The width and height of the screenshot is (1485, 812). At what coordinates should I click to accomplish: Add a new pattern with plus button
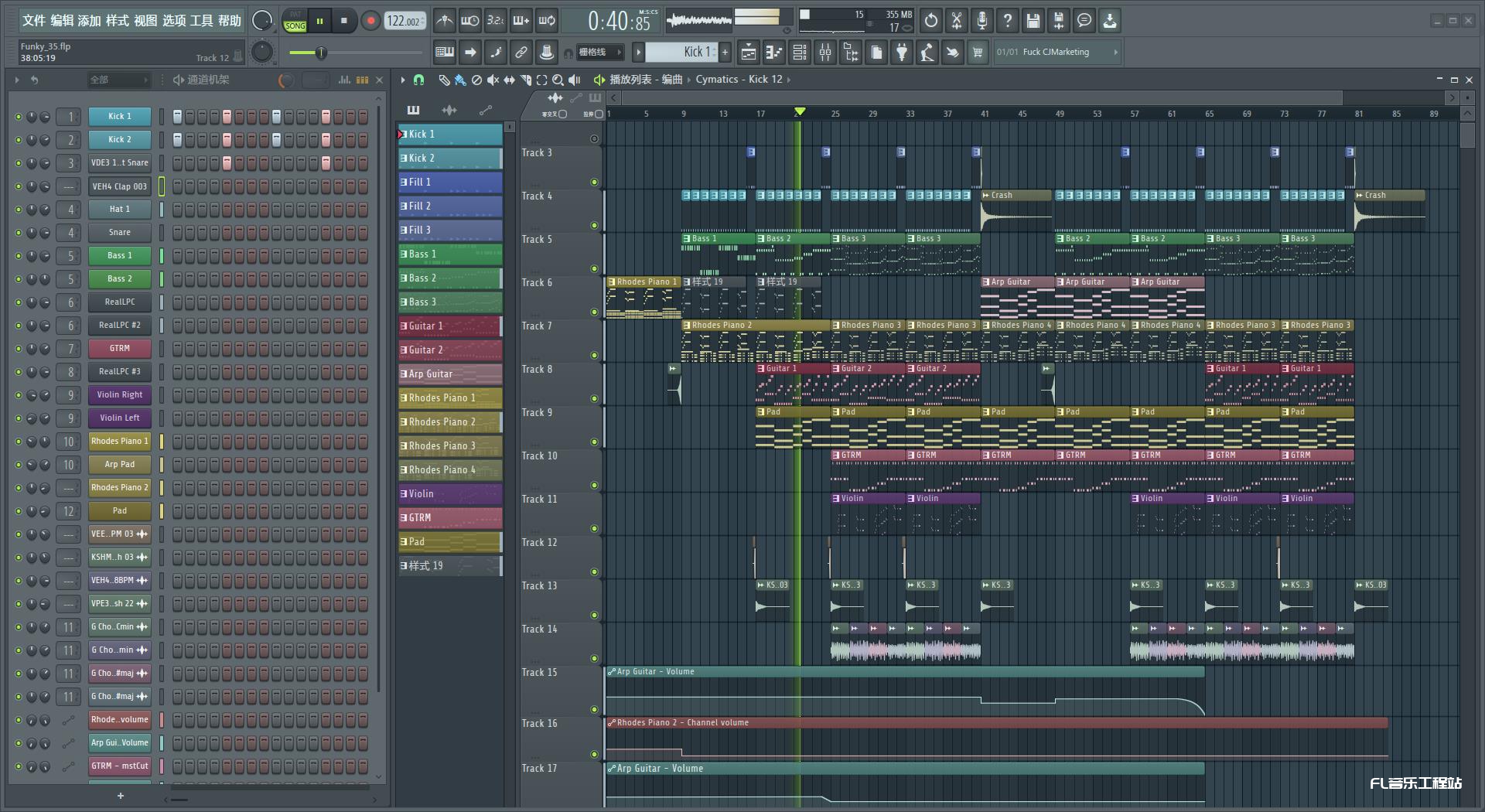[x=725, y=53]
